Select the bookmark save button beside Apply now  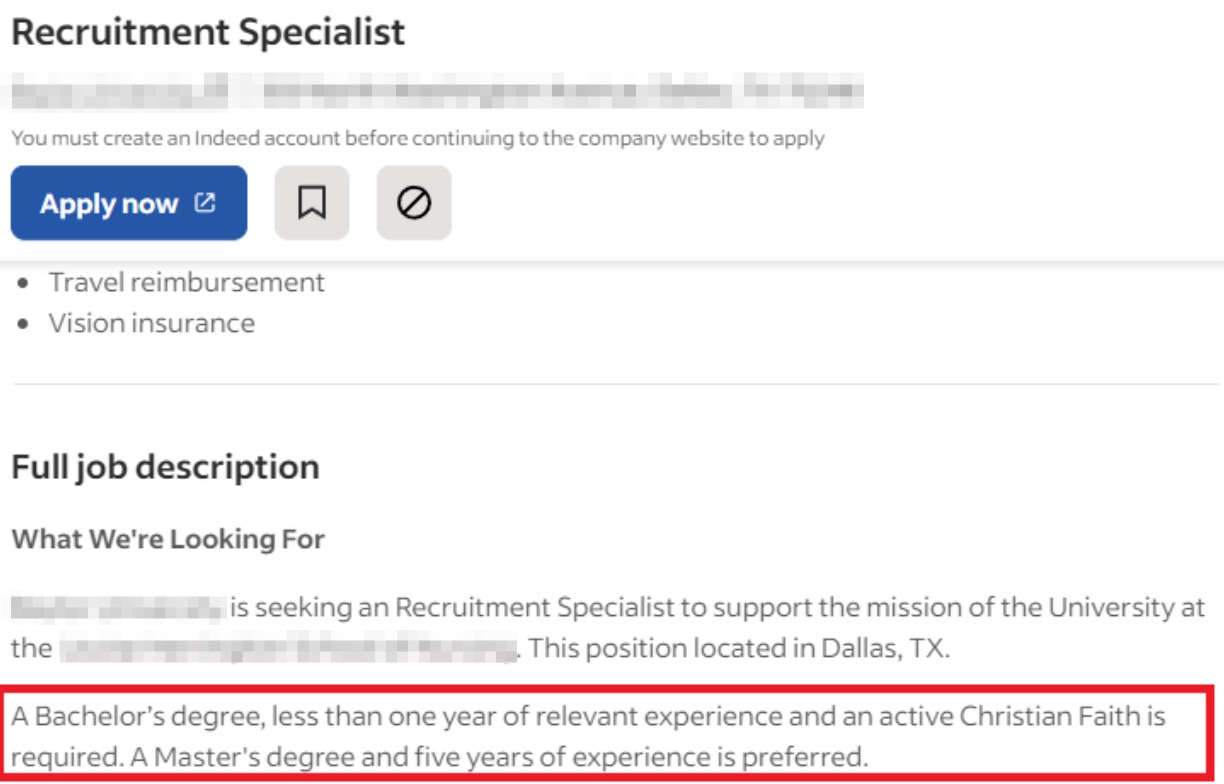point(313,203)
